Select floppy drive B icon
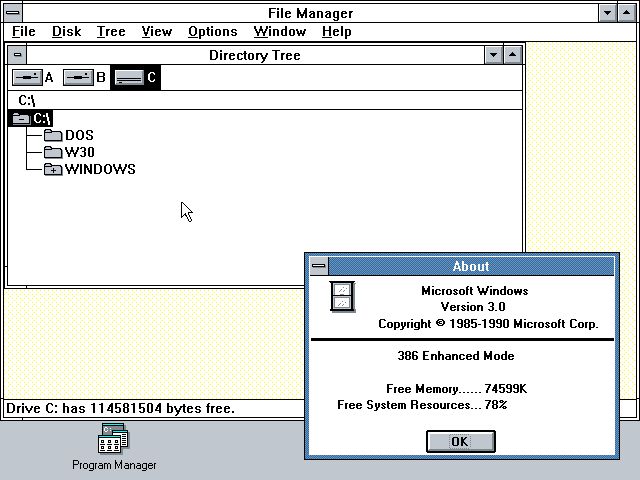The height and width of the screenshot is (480, 640). click(x=78, y=77)
